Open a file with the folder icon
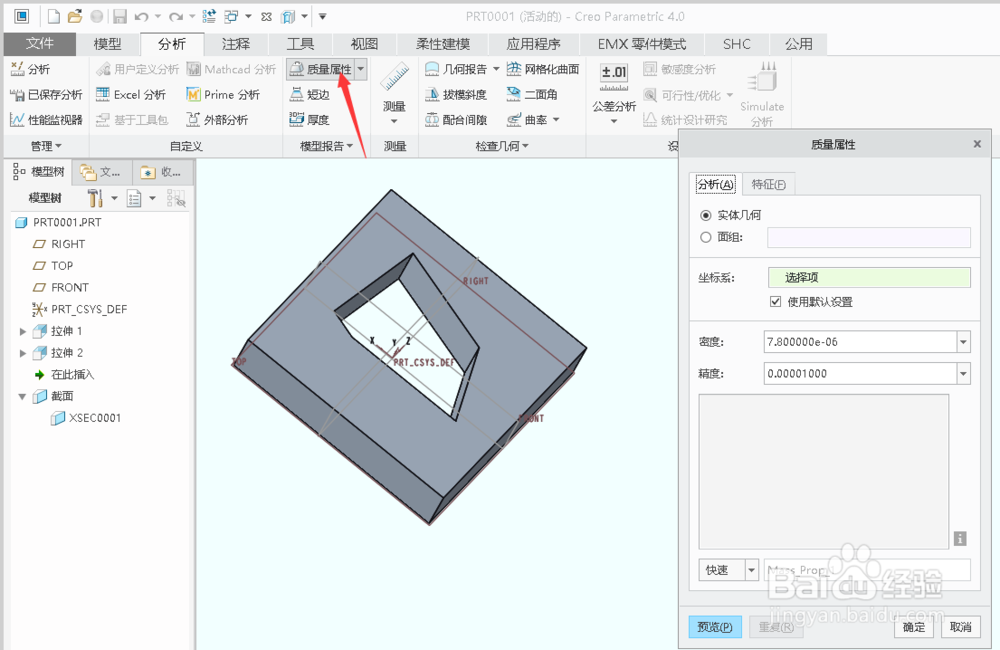 click(x=75, y=17)
